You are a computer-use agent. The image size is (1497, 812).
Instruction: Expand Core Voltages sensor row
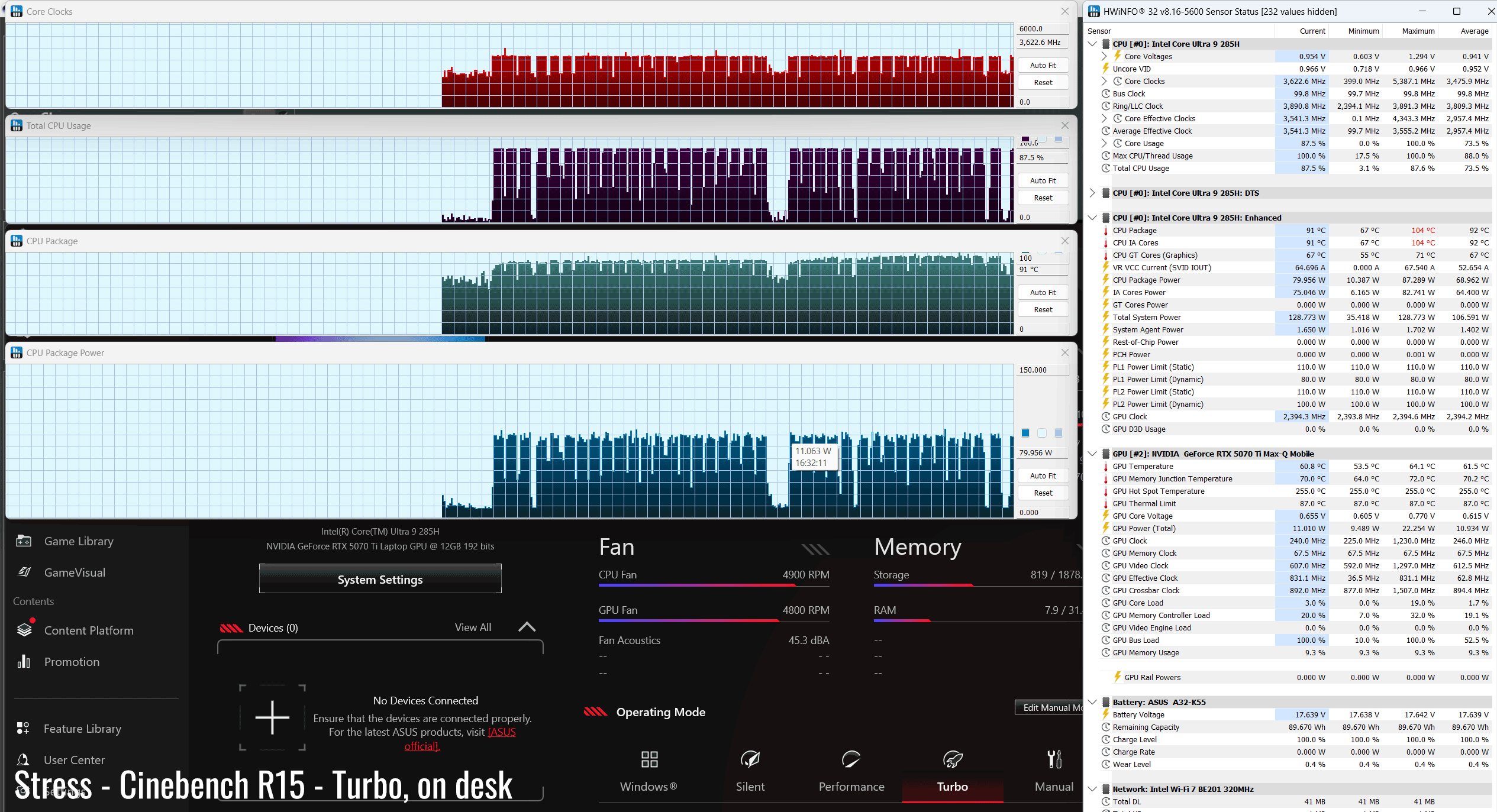[1104, 56]
